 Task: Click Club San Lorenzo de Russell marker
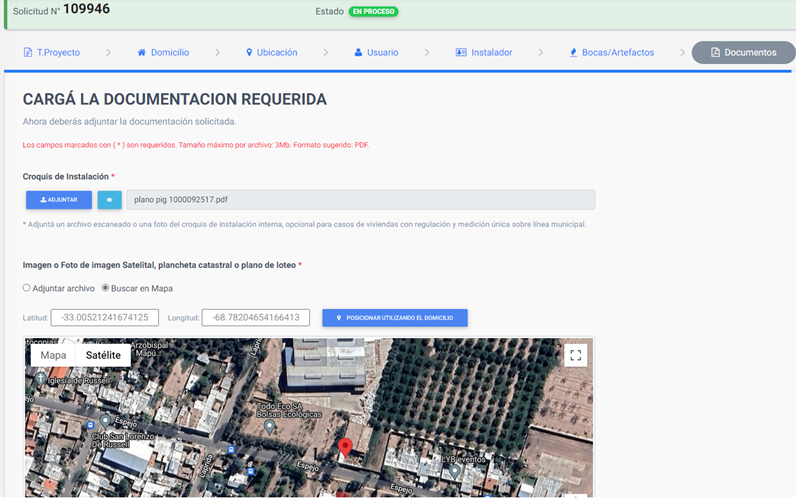pyautogui.click(x=105, y=420)
